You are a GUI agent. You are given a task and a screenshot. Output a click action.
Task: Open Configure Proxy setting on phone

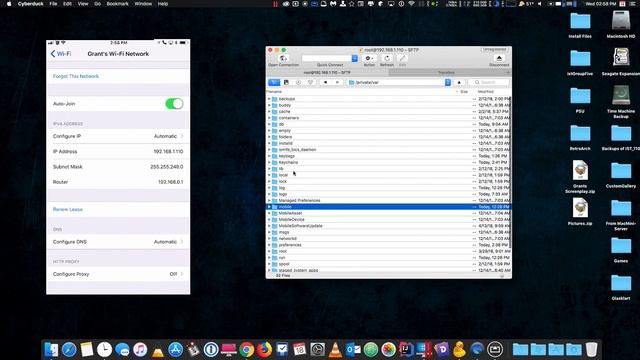pos(118,274)
